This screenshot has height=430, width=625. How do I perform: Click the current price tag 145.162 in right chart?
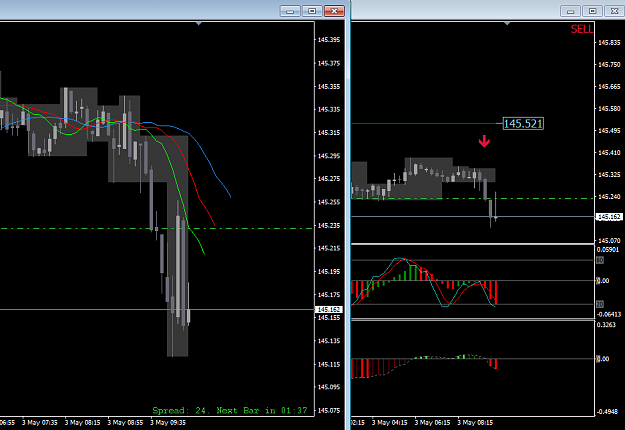click(x=609, y=217)
